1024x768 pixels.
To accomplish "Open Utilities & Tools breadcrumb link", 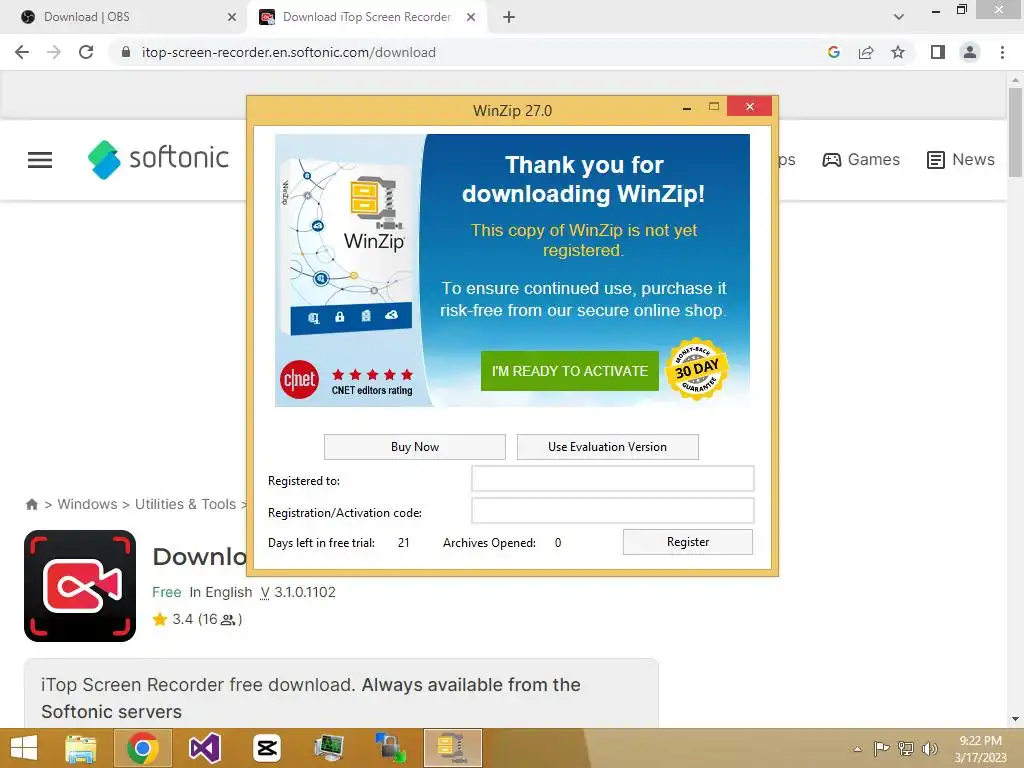I will click(x=185, y=504).
